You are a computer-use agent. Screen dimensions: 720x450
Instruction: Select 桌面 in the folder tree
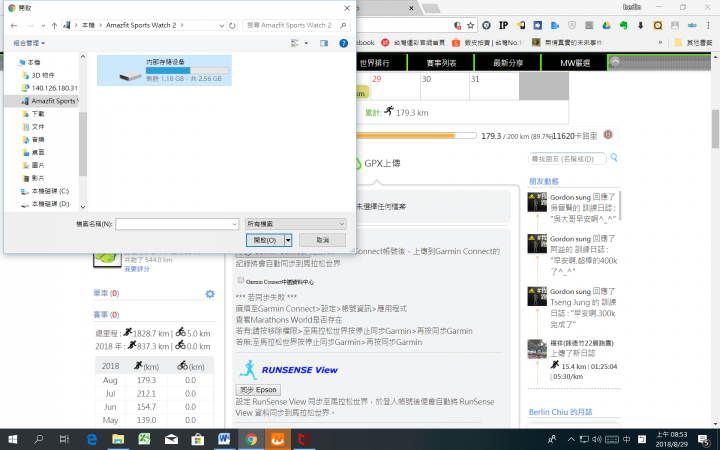(x=38, y=152)
